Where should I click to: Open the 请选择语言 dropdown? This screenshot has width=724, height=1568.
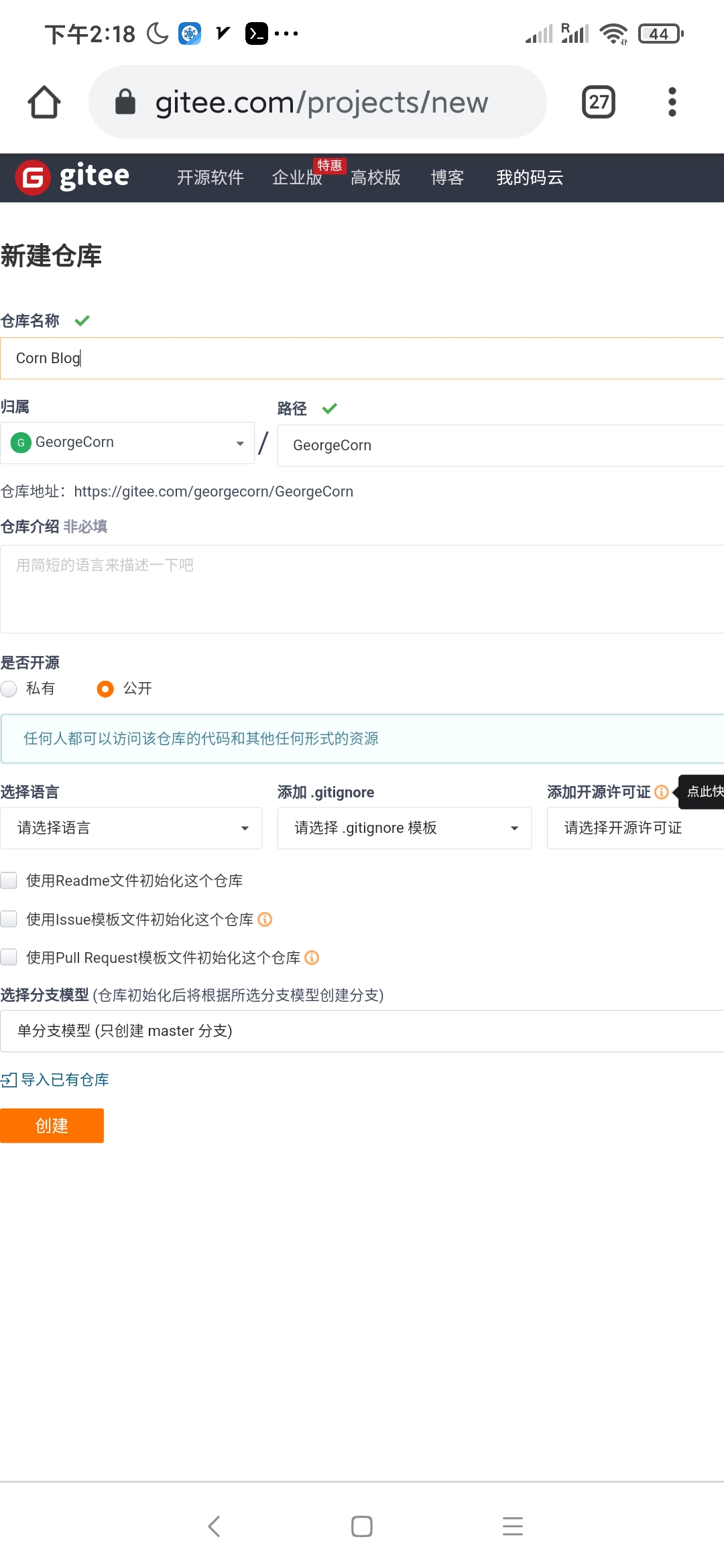pyautogui.click(x=131, y=828)
